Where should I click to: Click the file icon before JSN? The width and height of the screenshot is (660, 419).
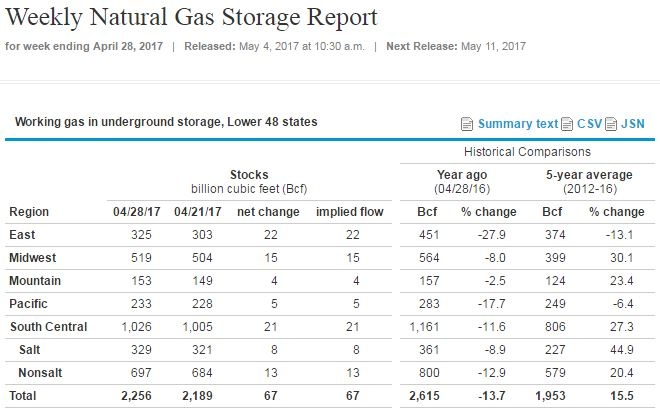[x=610, y=124]
